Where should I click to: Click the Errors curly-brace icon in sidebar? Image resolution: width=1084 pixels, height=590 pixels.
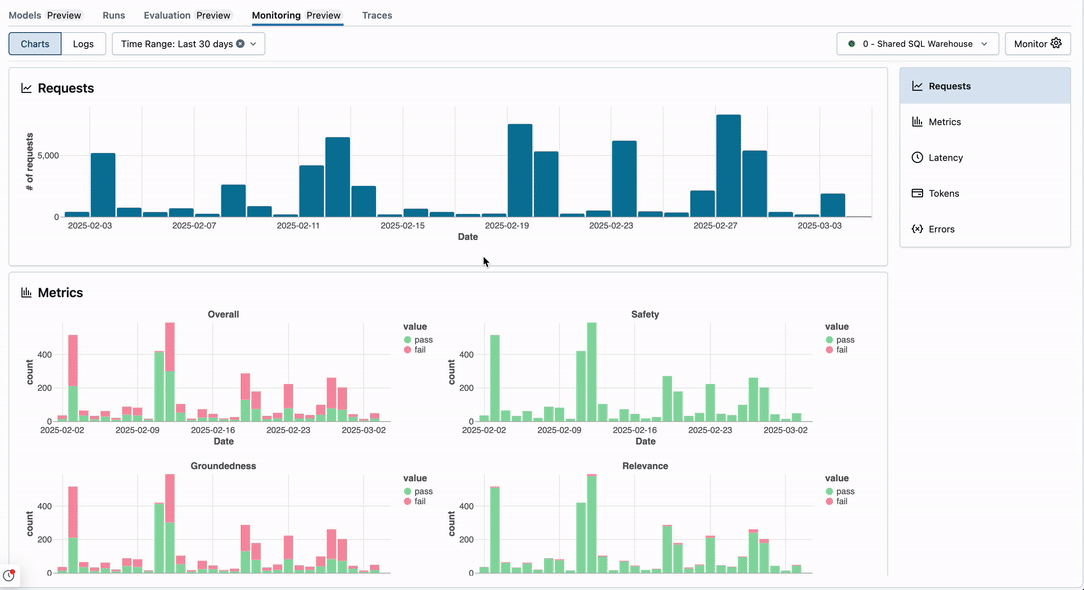917,229
